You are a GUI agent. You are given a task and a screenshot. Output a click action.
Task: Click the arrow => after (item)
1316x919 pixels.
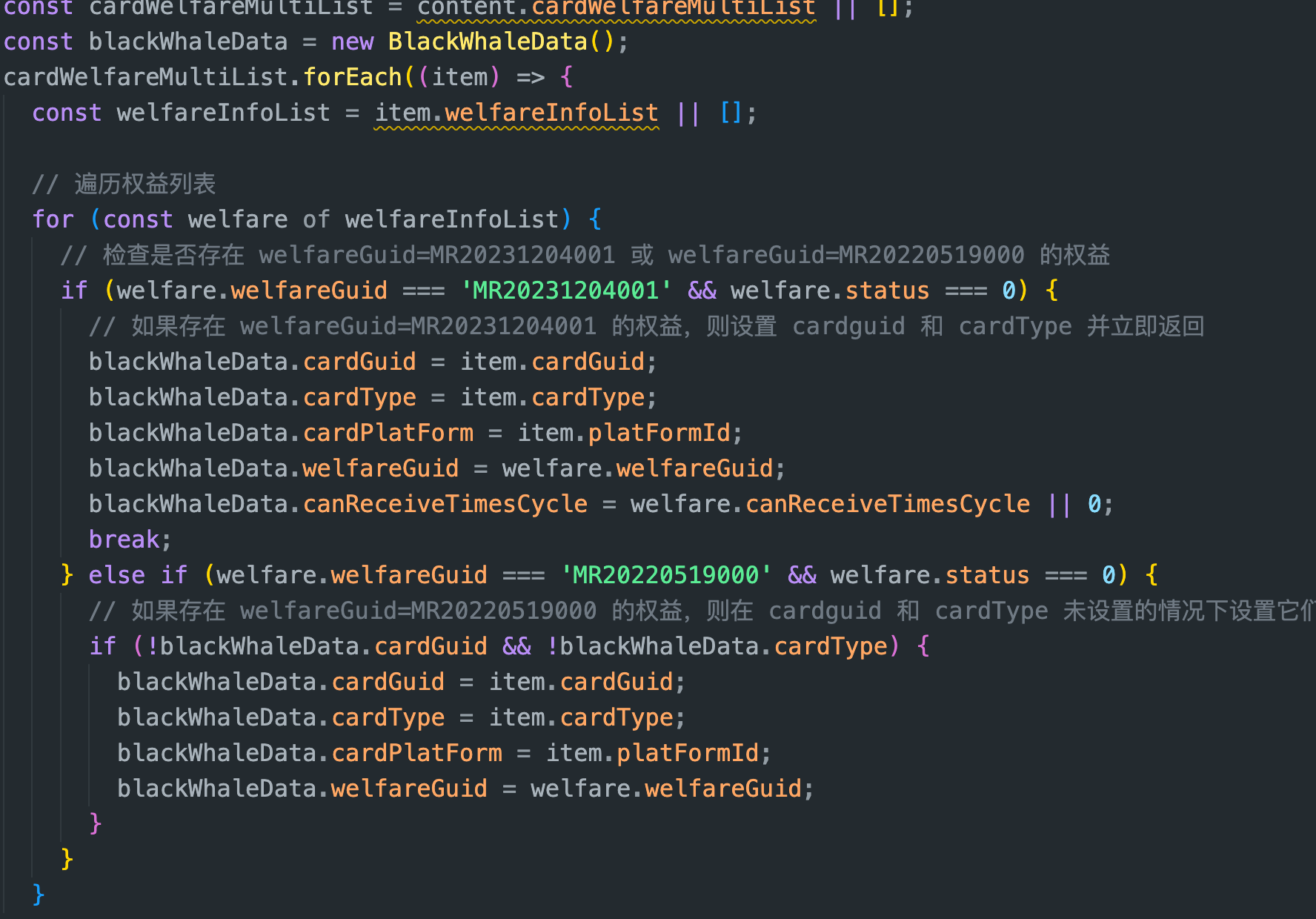click(530, 77)
